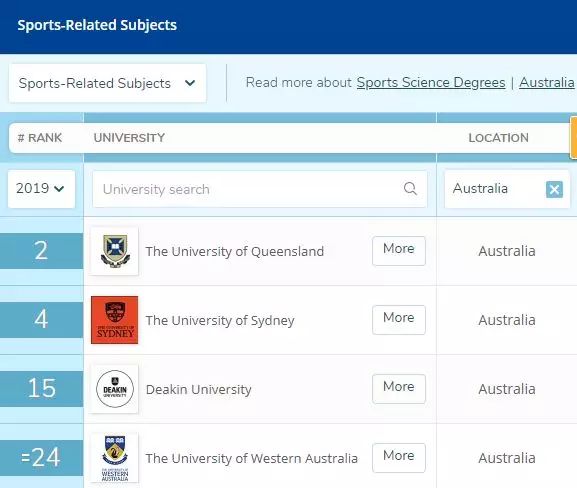The height and width of the screenshot is (488, 577).
Task: Click More for University of Queensland
Action: pyautogui.click(x=399, y=251)
